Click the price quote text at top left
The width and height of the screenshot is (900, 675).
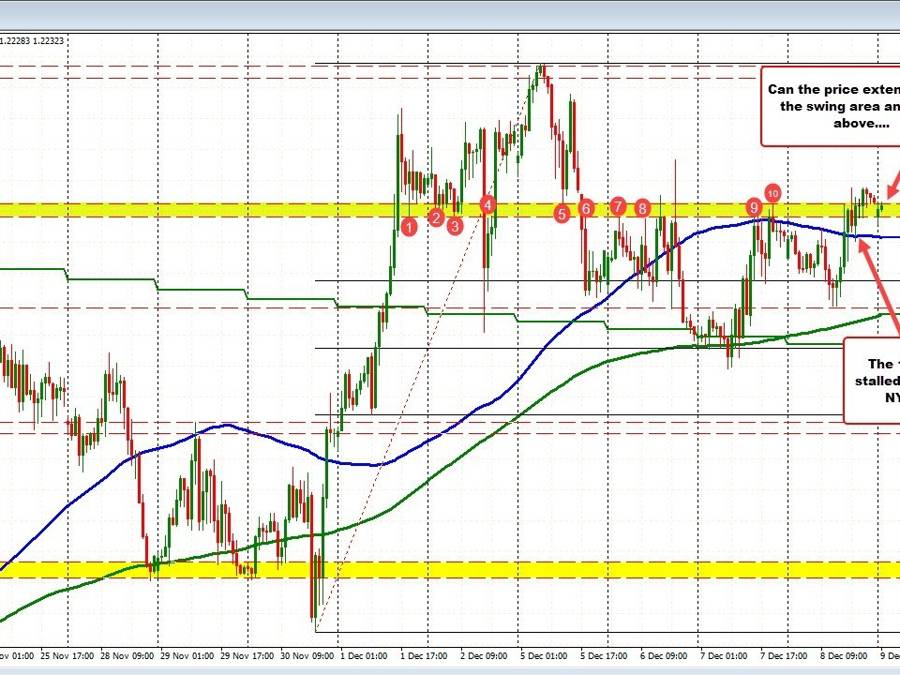[x=34, y=41]
